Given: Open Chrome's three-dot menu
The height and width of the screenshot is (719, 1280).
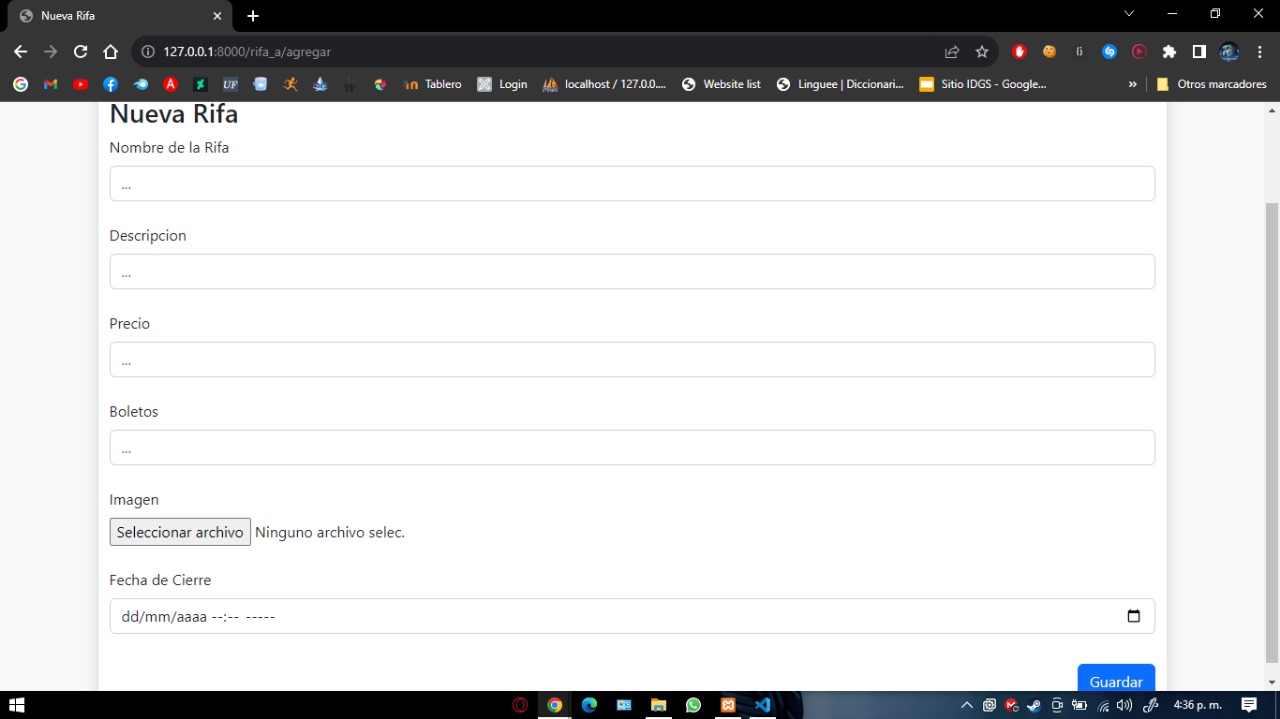Looking at the screenshot, I should pyautogui.click(x=1260, y=52).
